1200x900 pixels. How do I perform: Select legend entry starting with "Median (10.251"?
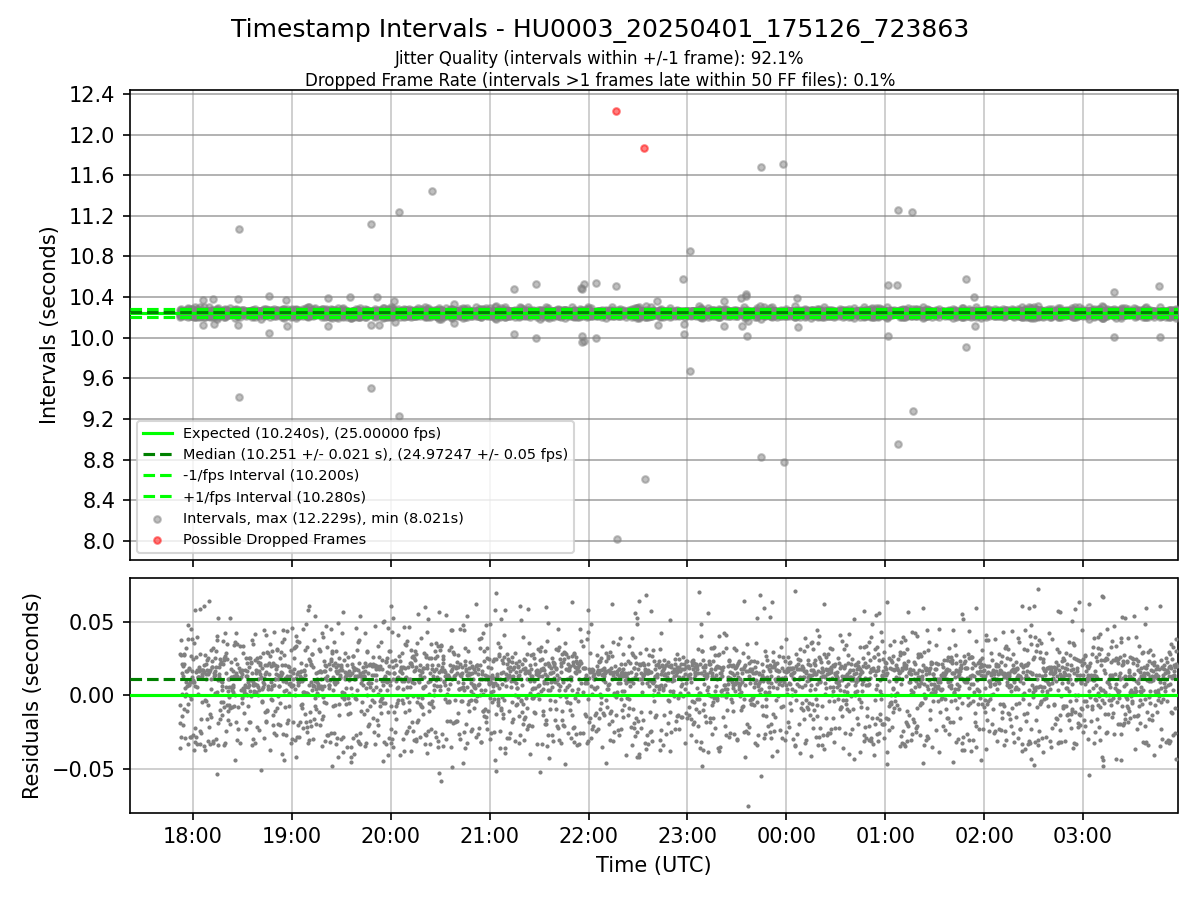coord(375,454)
